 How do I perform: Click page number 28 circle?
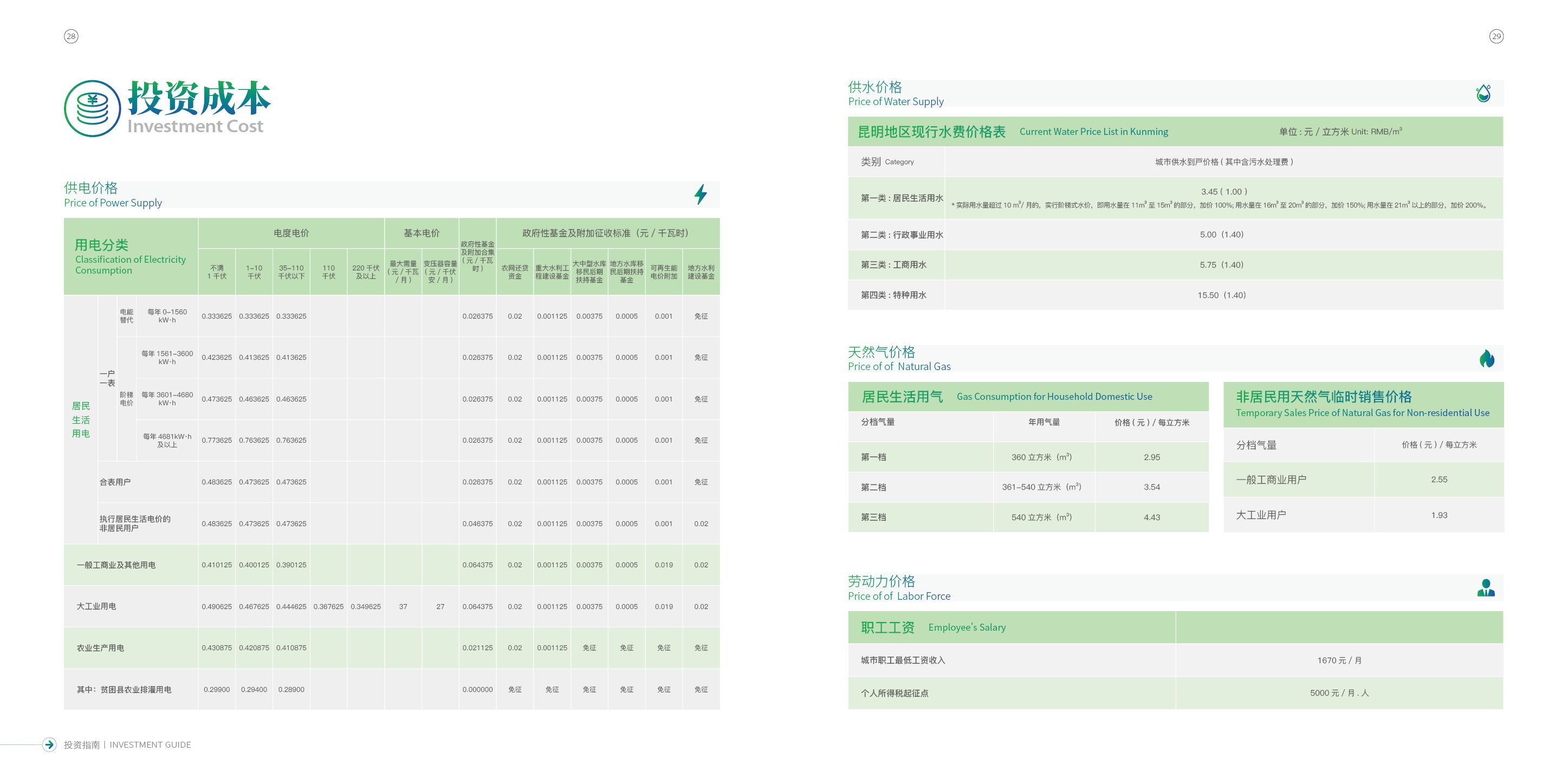[71, 36]
